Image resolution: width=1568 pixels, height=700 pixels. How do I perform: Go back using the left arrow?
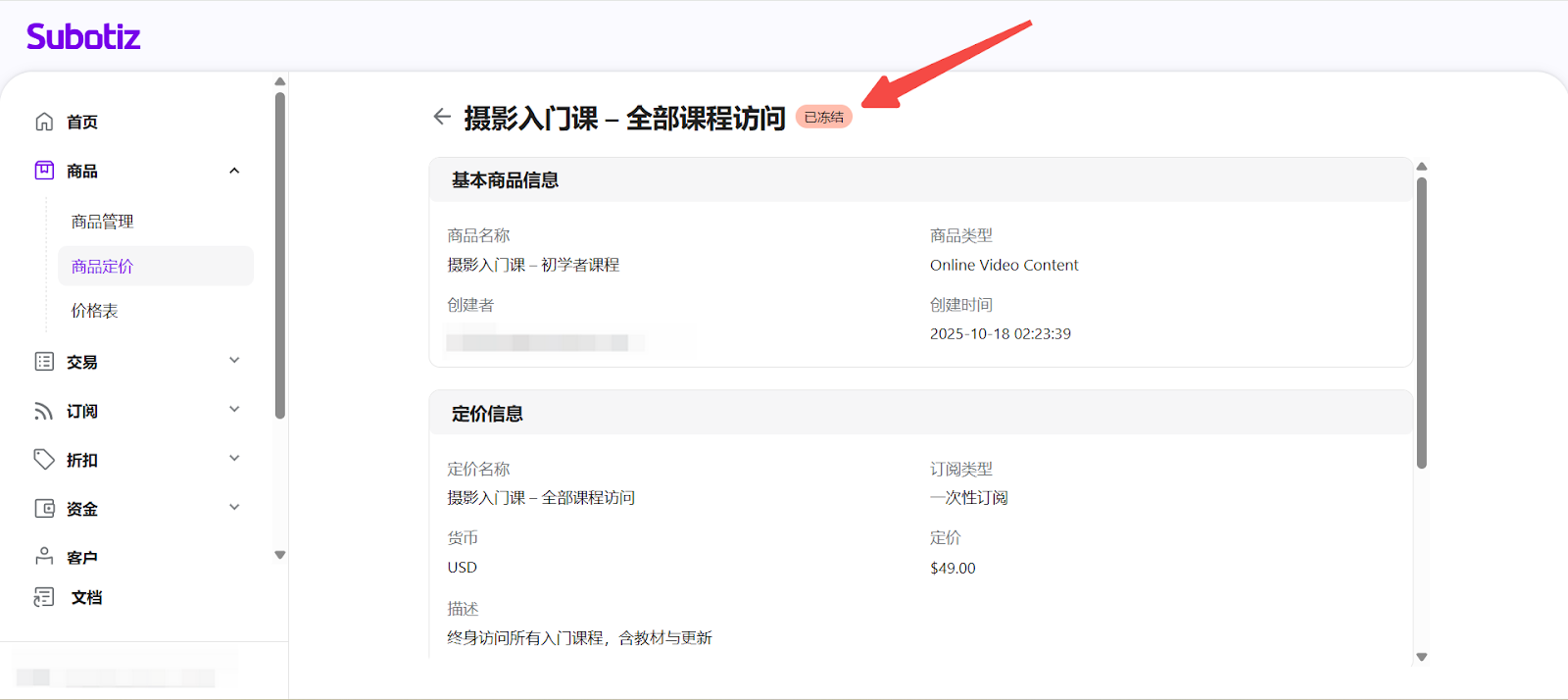tap(442, 118)
